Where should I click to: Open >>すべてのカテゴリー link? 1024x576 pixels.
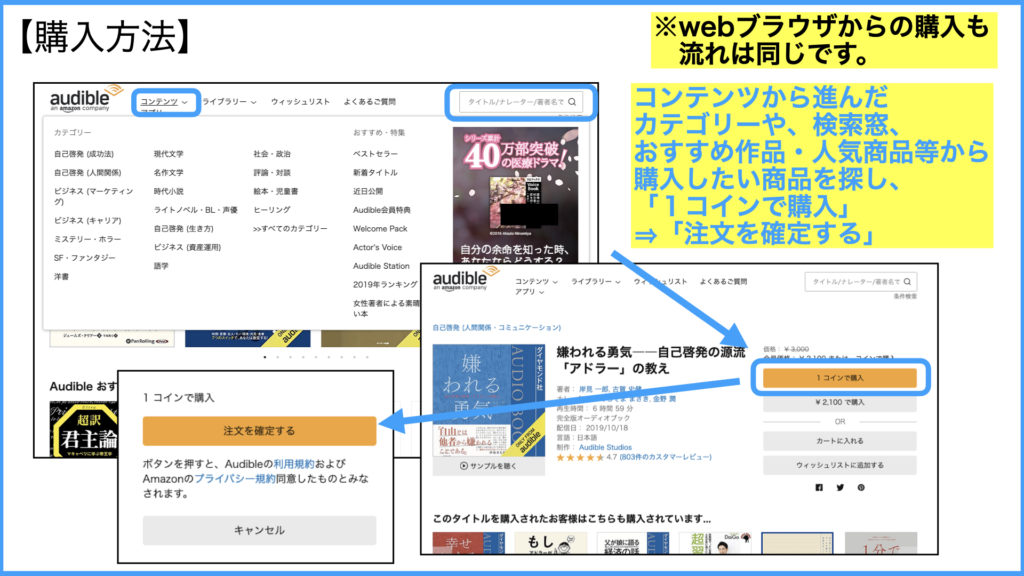pyautogui.click(x=291, y=229)
